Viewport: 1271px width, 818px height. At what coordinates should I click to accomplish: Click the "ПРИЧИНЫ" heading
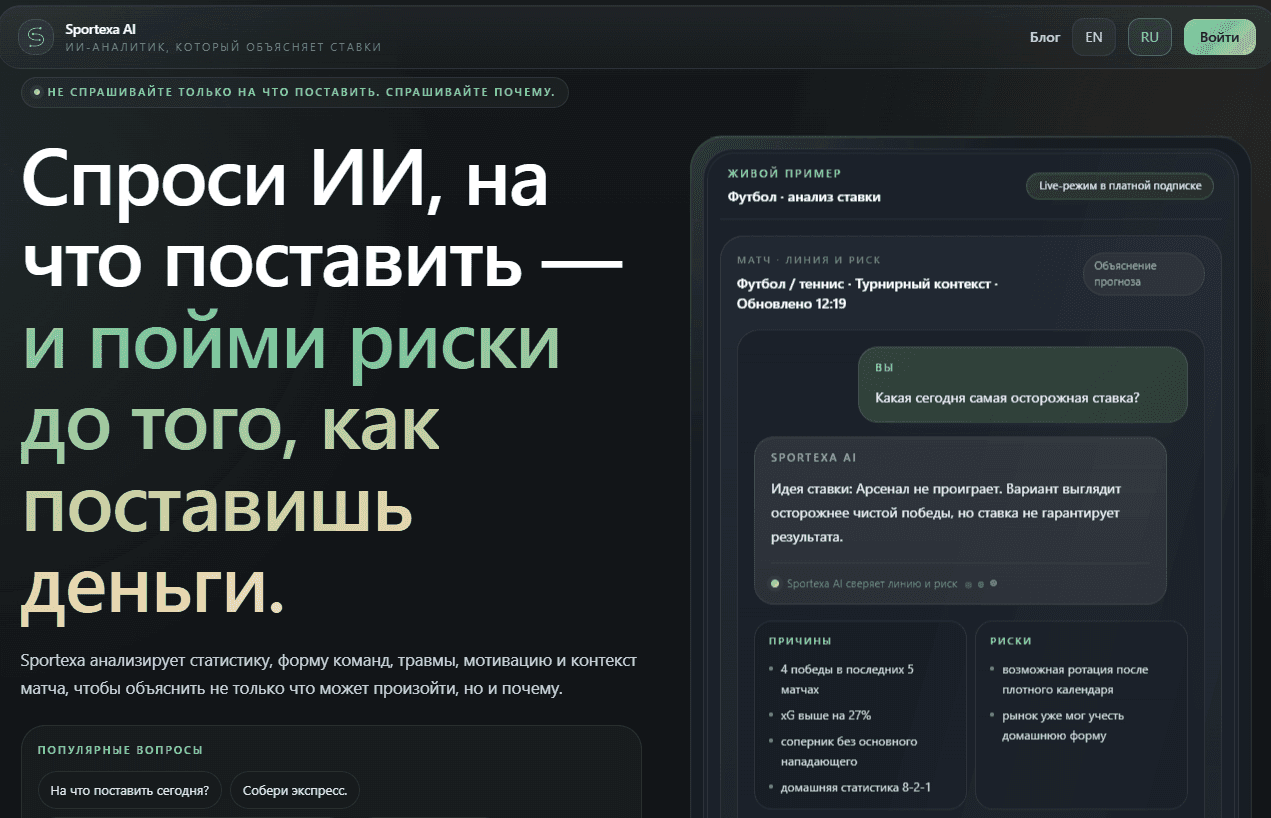[x=800, y=641]
